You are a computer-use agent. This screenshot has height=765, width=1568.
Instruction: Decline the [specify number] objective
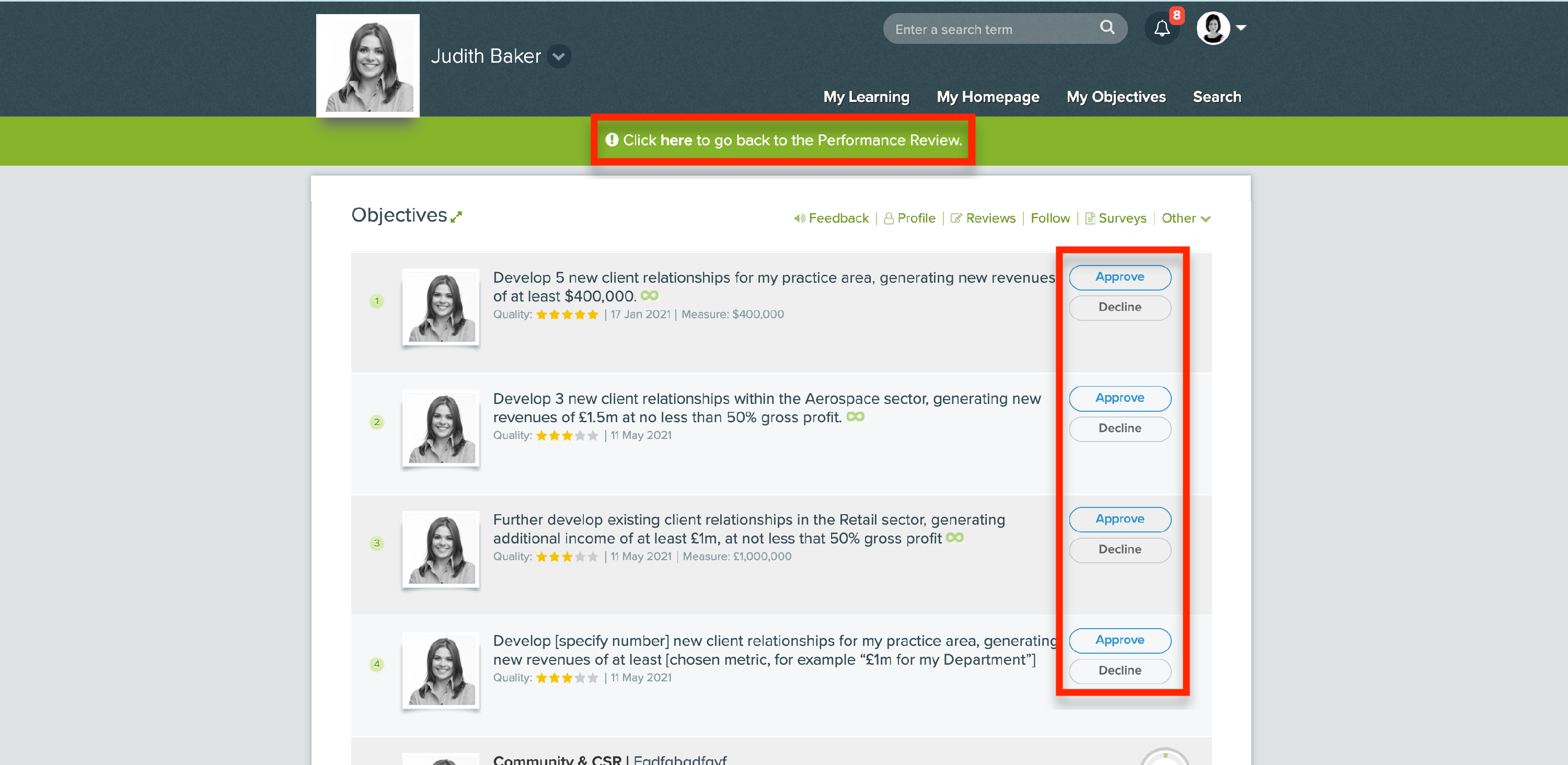[x=1120, y=670]
